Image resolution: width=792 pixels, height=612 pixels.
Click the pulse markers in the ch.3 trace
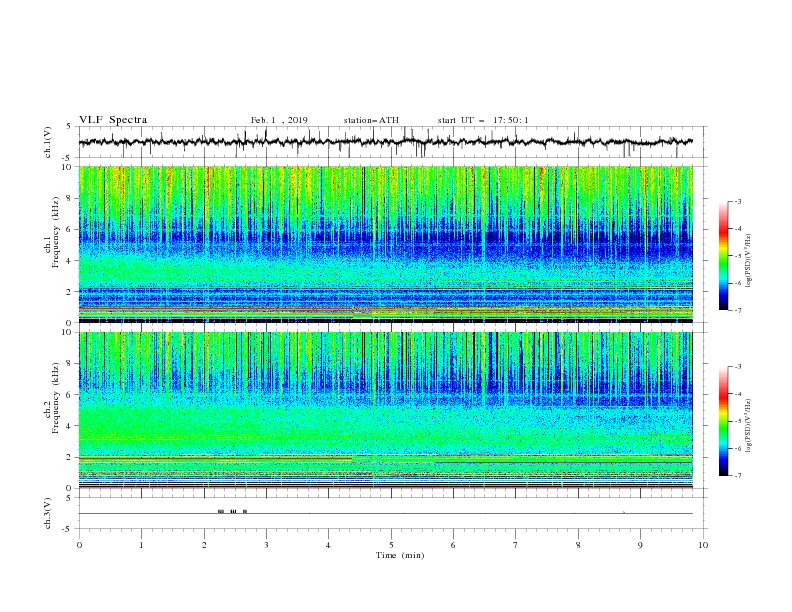click(x=232, y=512)
